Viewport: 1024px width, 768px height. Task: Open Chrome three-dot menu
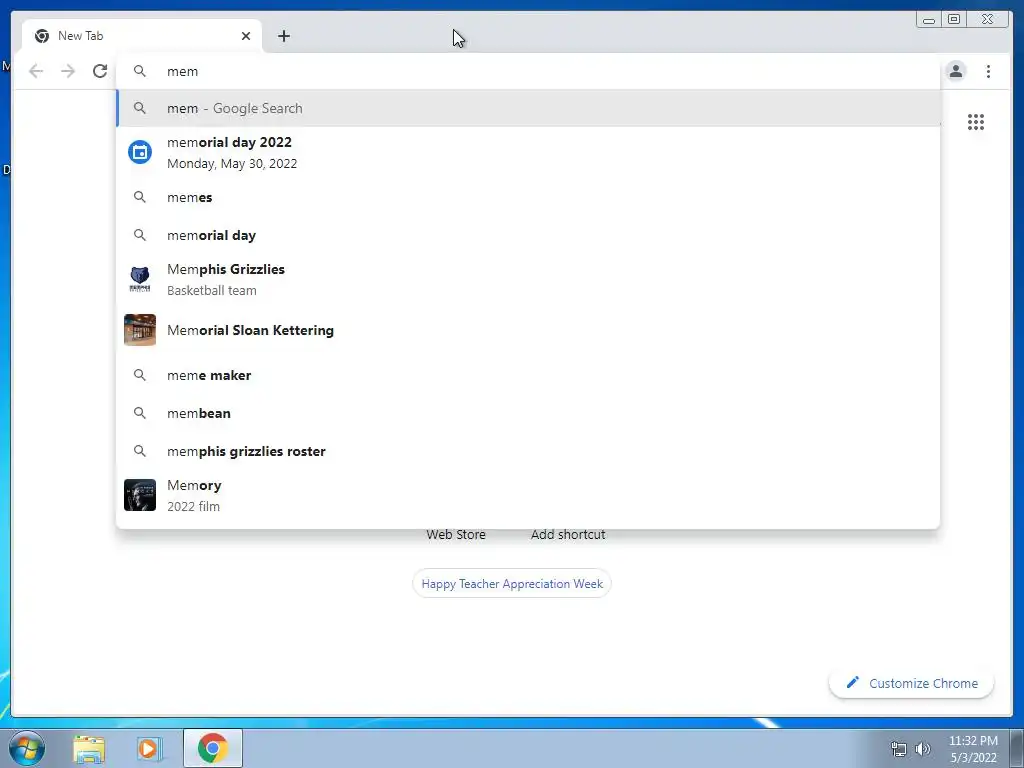(988, 71)
